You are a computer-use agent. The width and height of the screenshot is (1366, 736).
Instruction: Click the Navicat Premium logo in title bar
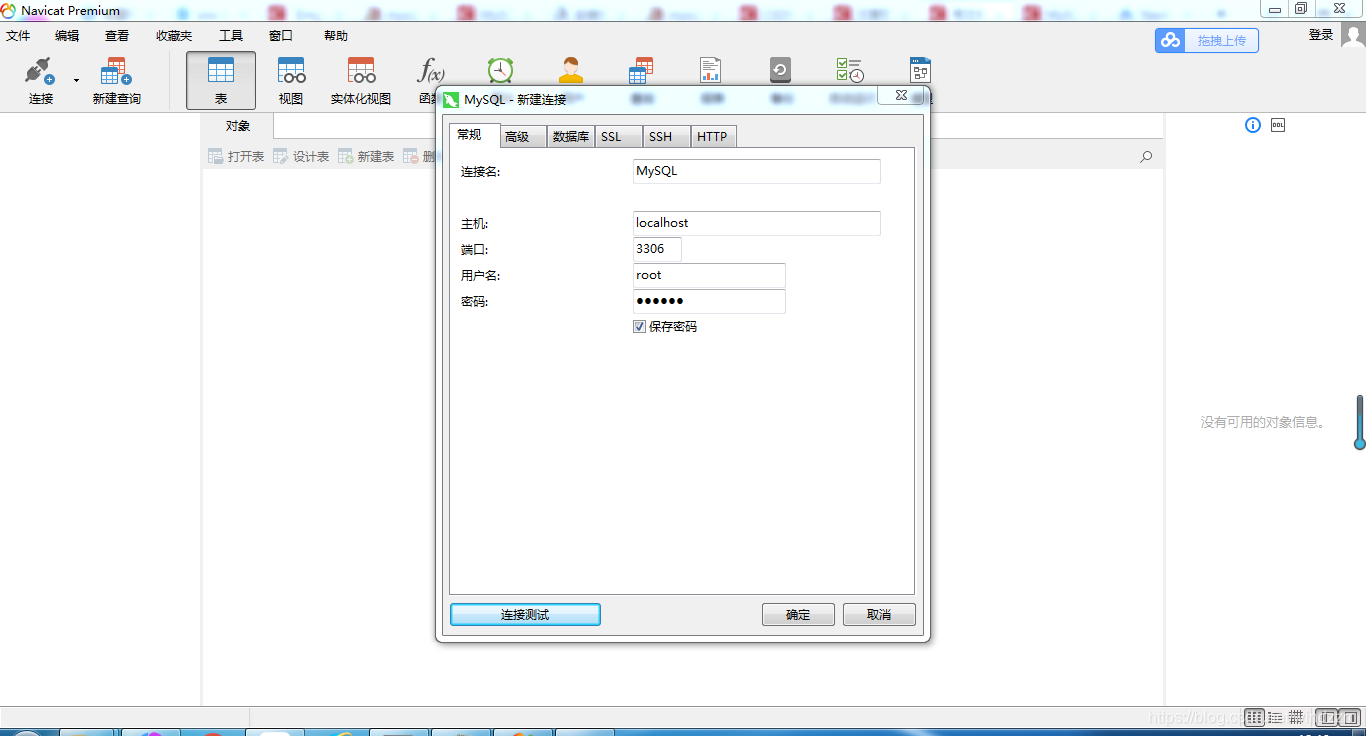9,10
